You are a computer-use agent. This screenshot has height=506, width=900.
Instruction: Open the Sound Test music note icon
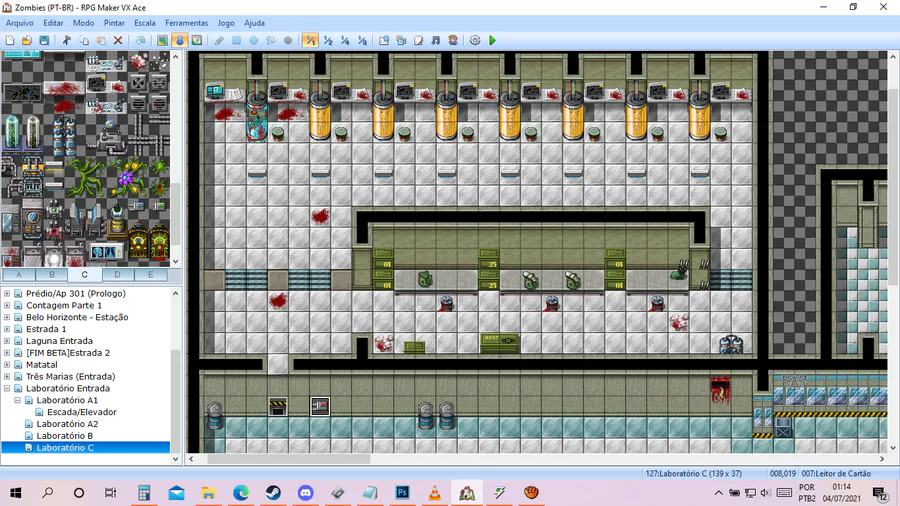pos(436,40)
